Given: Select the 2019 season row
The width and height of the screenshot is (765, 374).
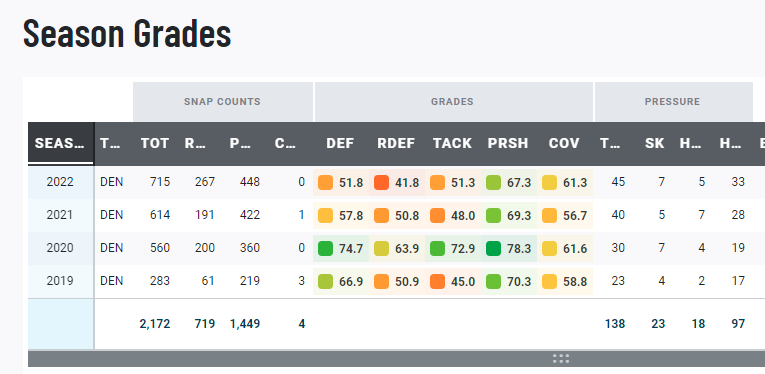Looking at the screenshot, I should [396, 281].
